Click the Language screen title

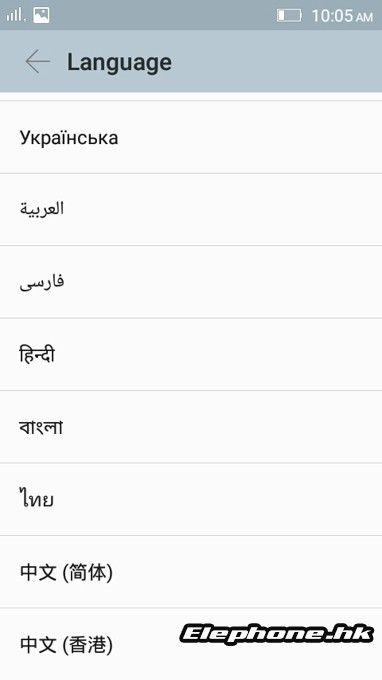pyautogui.click(x=119, y=62)
